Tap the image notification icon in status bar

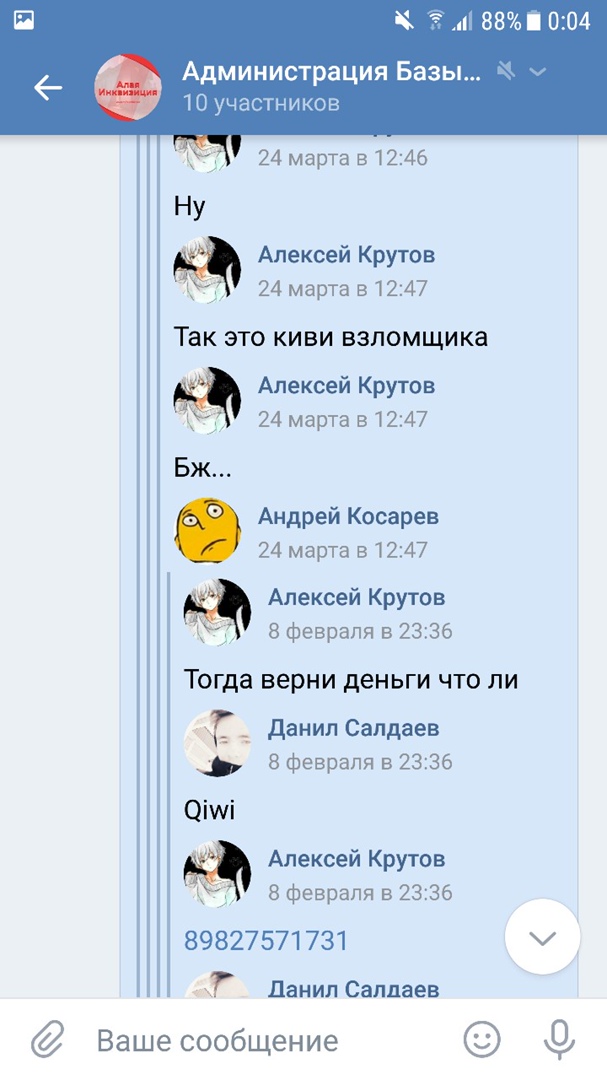coord(24,21)
